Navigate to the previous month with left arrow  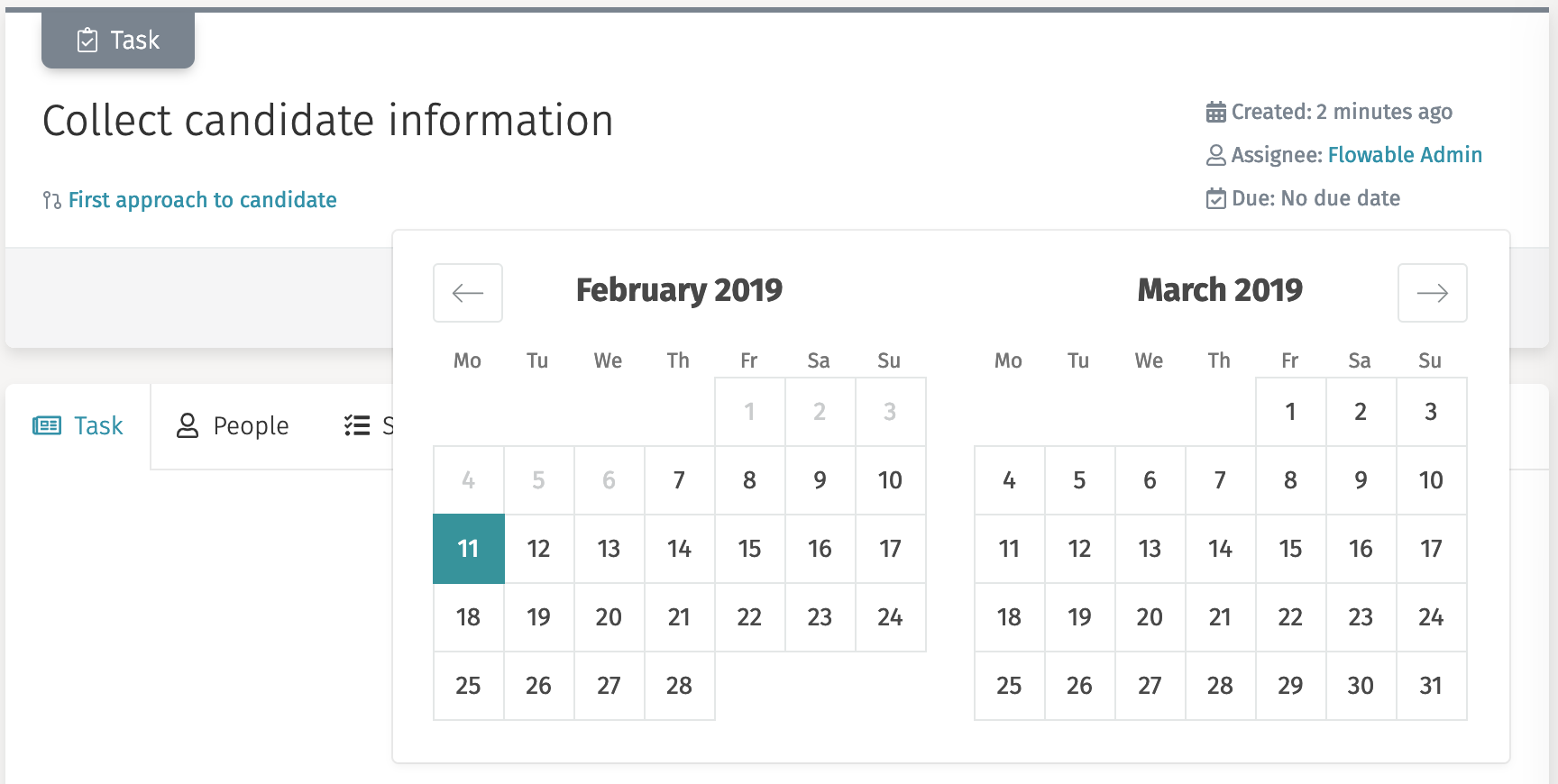coord(467,293)
